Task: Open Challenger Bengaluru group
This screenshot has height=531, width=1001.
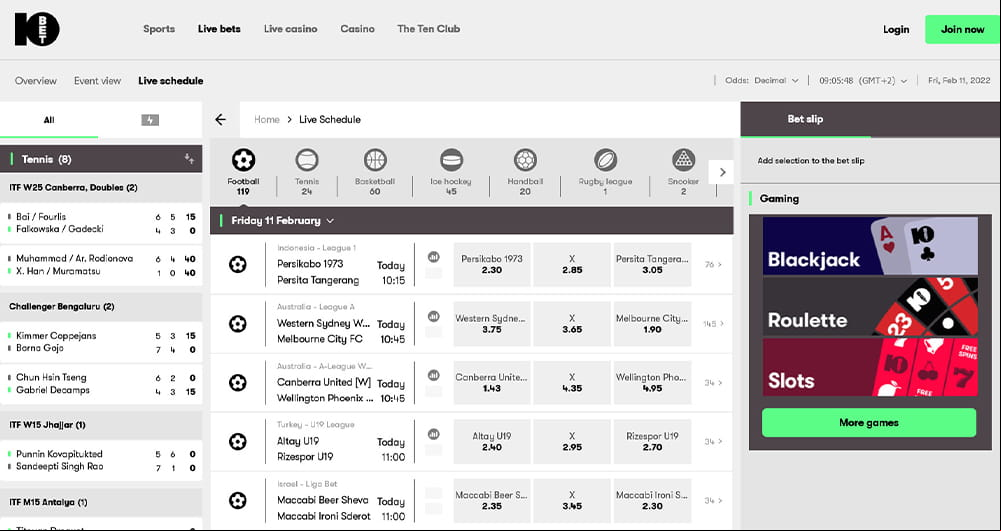Action: coord(101,306)
